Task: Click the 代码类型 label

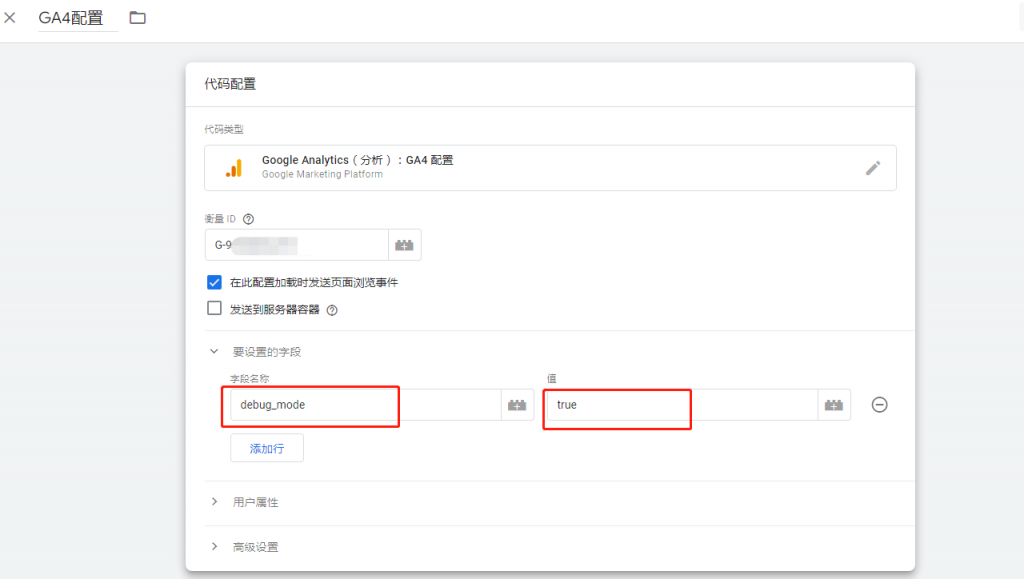Action: click(x=223, y=129)
